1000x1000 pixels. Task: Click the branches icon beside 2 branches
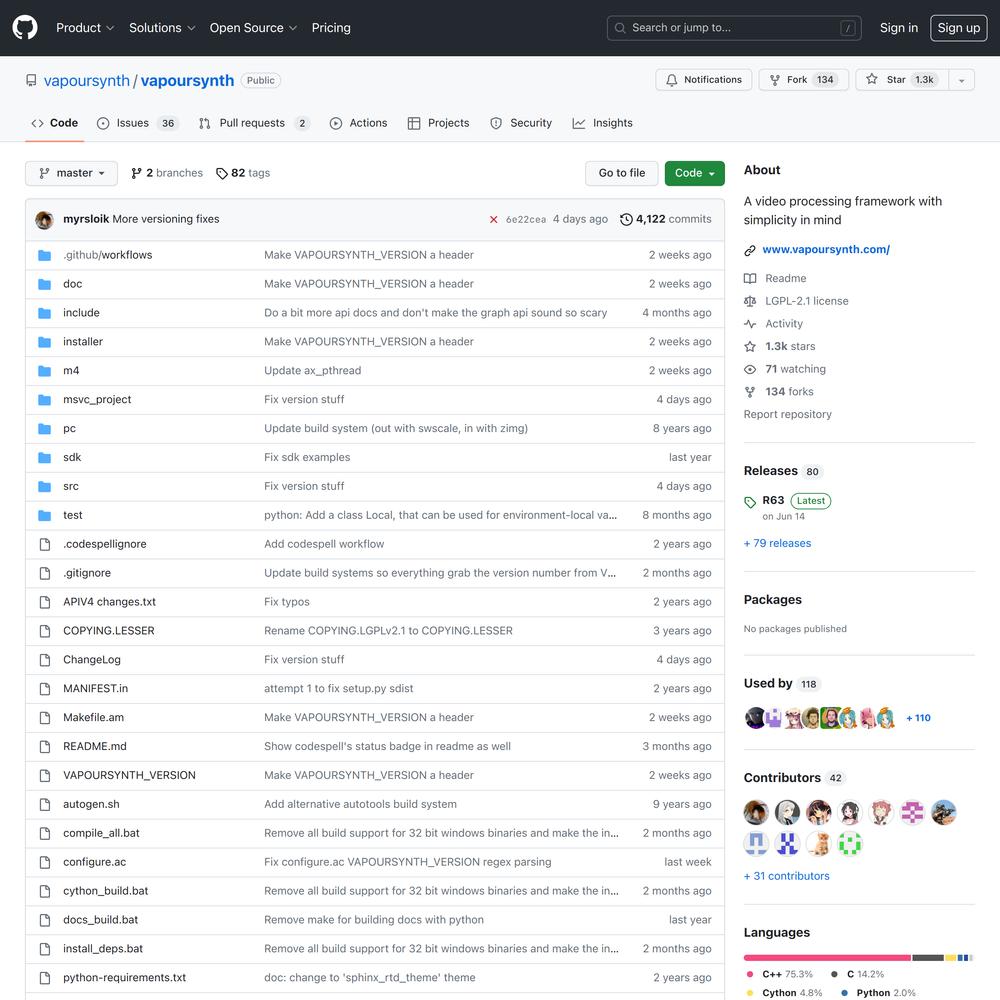(136, 173)
